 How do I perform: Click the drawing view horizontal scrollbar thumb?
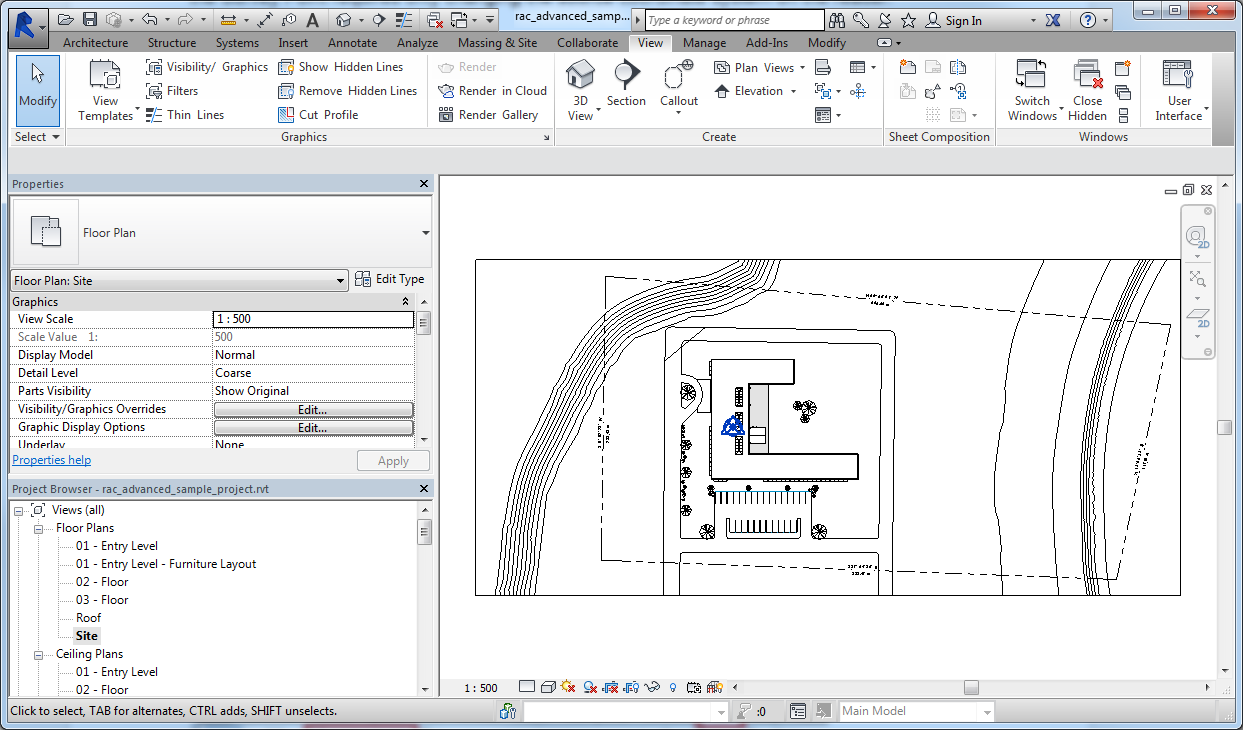(971, 688)
